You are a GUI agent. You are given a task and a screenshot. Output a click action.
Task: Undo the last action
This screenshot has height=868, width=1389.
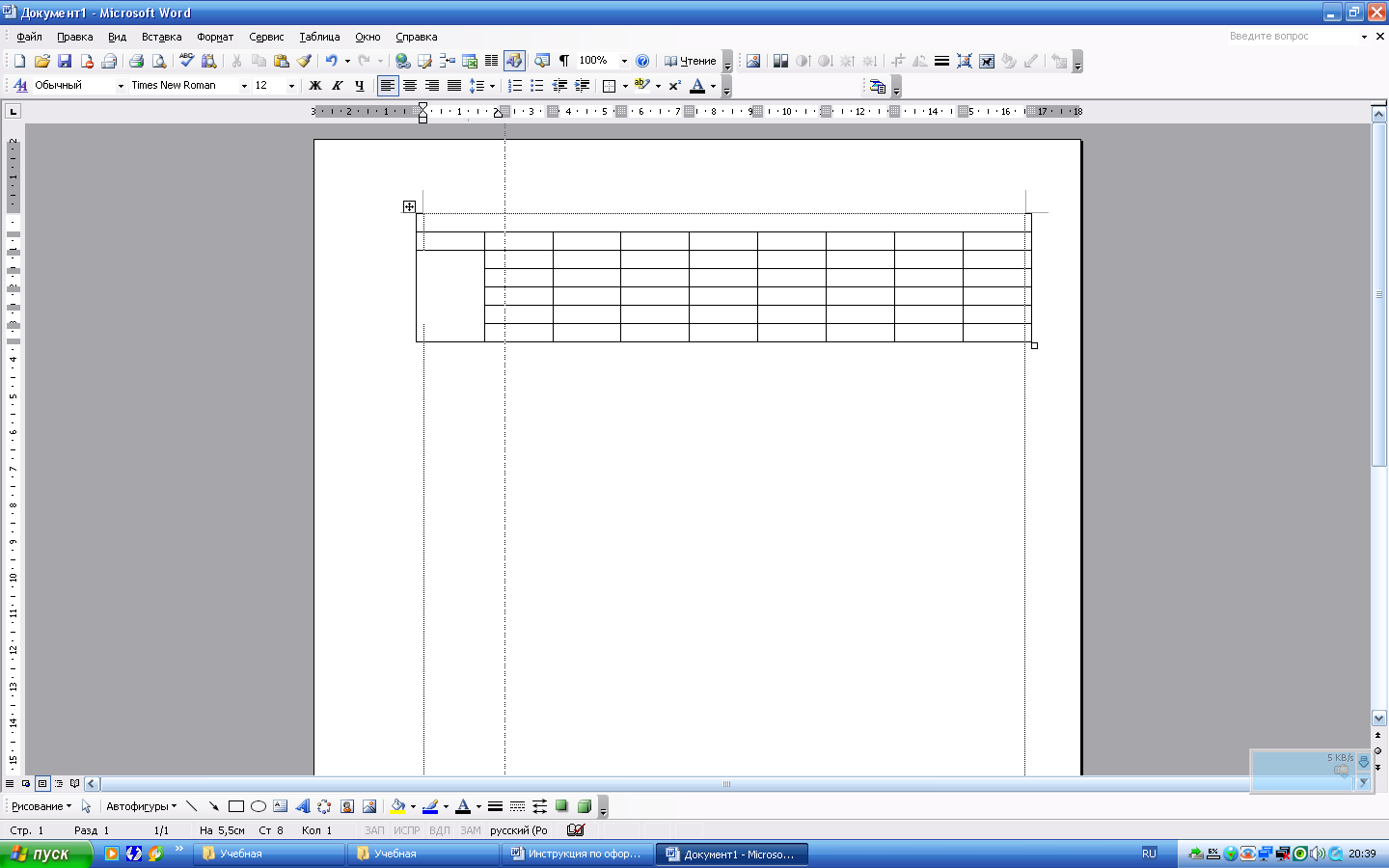click(x=331, y=61)
